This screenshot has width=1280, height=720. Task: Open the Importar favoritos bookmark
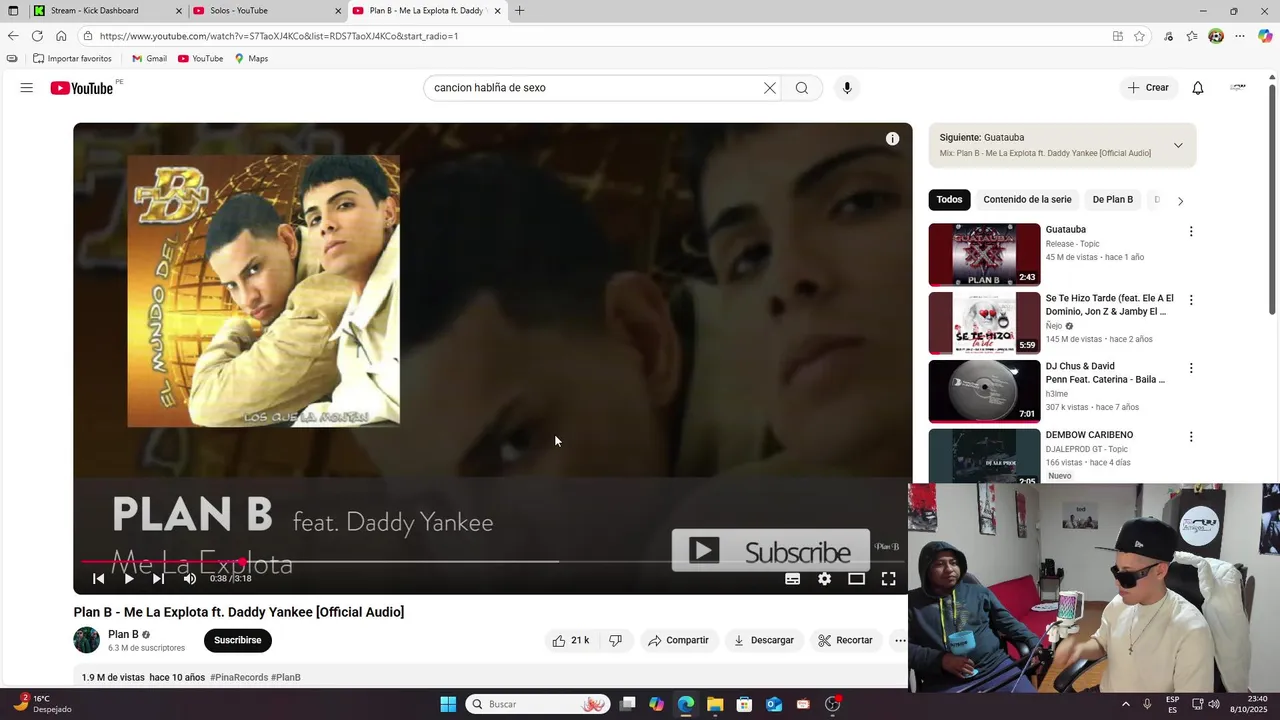tap(72, 59)
